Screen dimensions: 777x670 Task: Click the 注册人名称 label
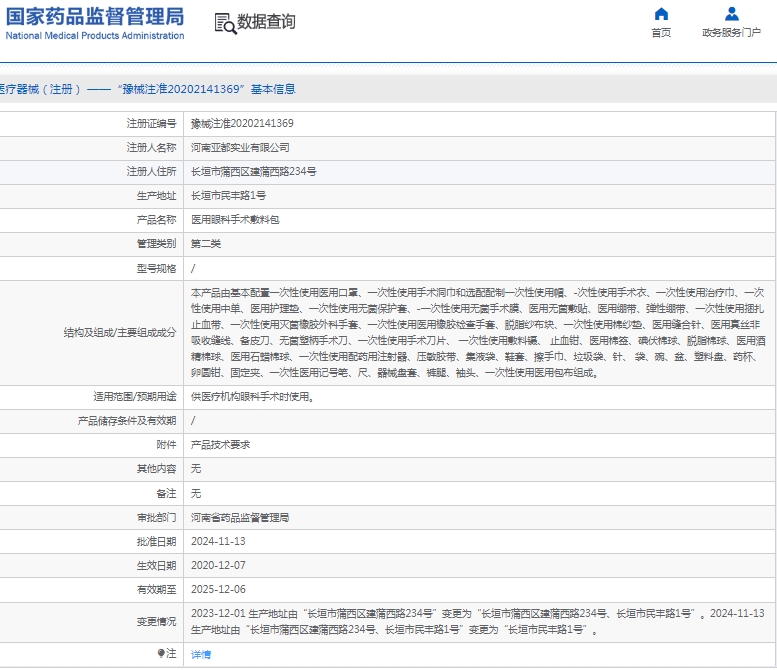pos(152,148)
